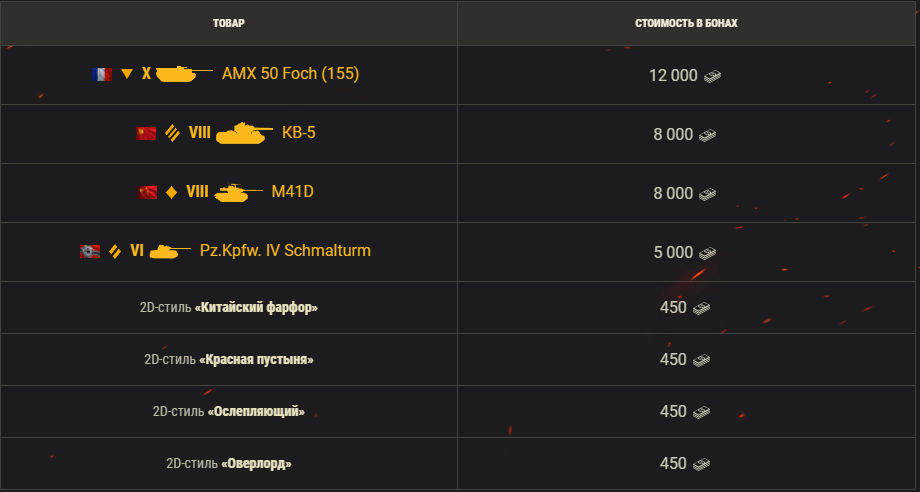Click the medium tank class icon for Pz.Kpfw. IV Schmalturm
Image resolution: width=920 pixels, height=492 pixels.
tap(115, 252)
